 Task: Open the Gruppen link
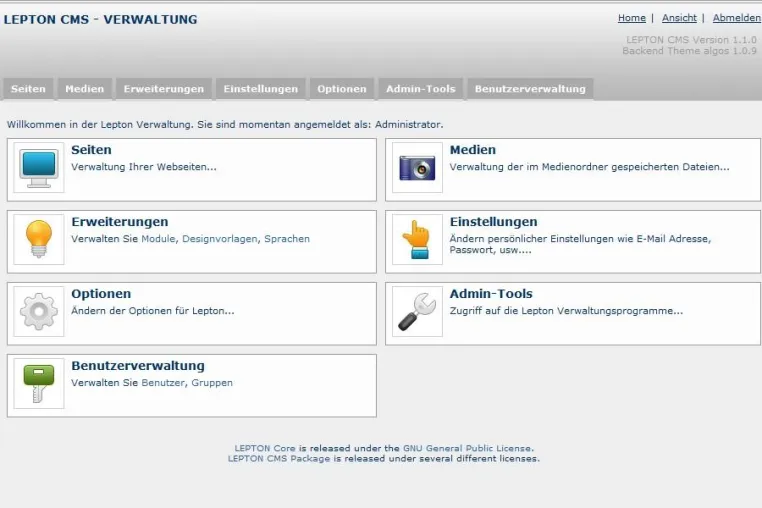coord(212,383)
